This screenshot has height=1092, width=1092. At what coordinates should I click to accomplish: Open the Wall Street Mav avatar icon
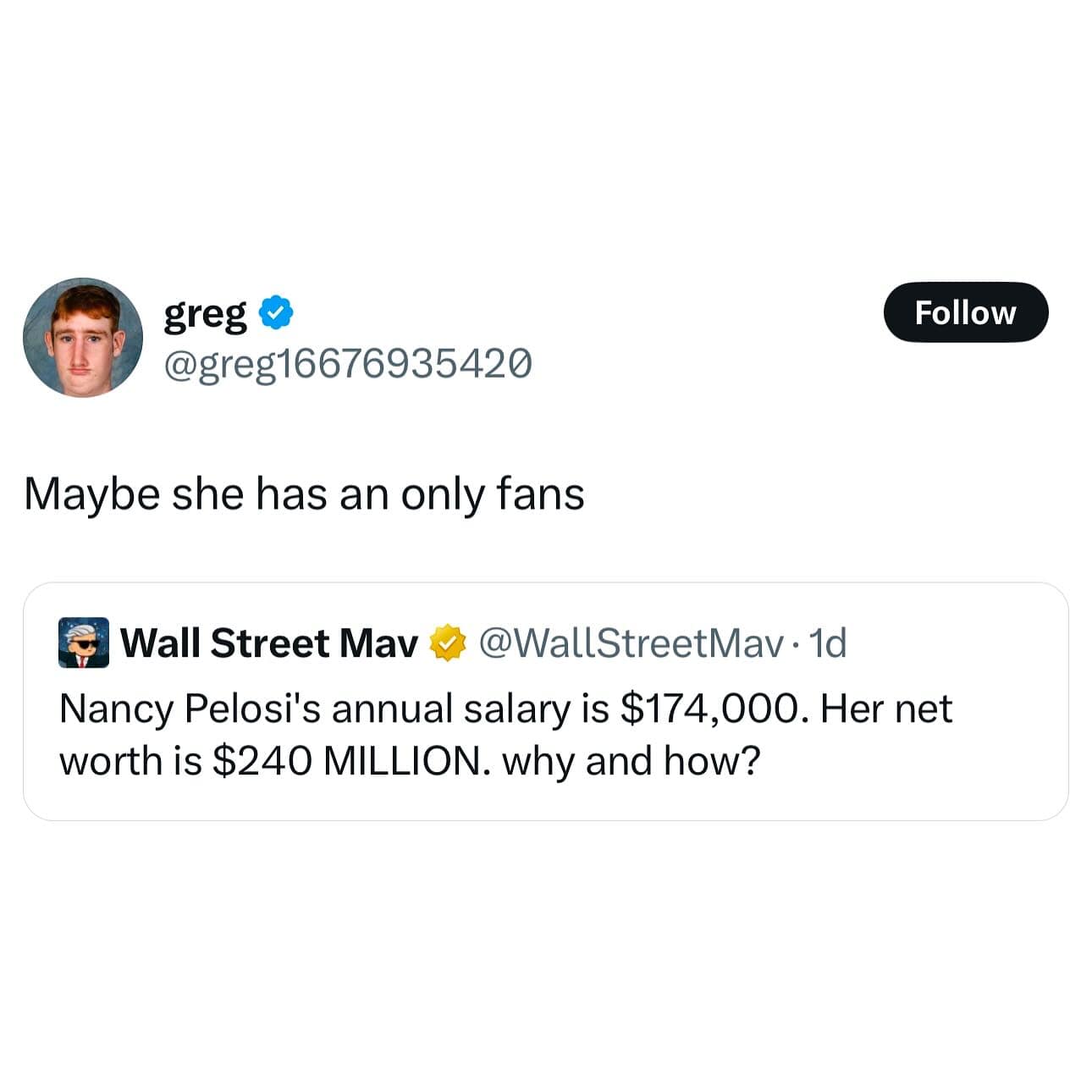click(83, 643)
